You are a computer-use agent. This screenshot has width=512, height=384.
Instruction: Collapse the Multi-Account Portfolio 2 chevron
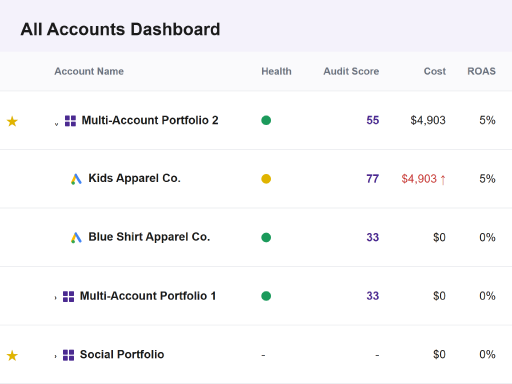point(56,124)
